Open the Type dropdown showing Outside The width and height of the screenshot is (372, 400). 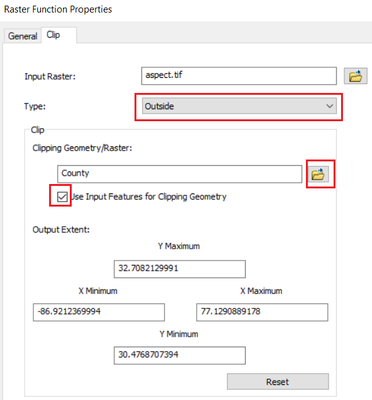[239, 106]
